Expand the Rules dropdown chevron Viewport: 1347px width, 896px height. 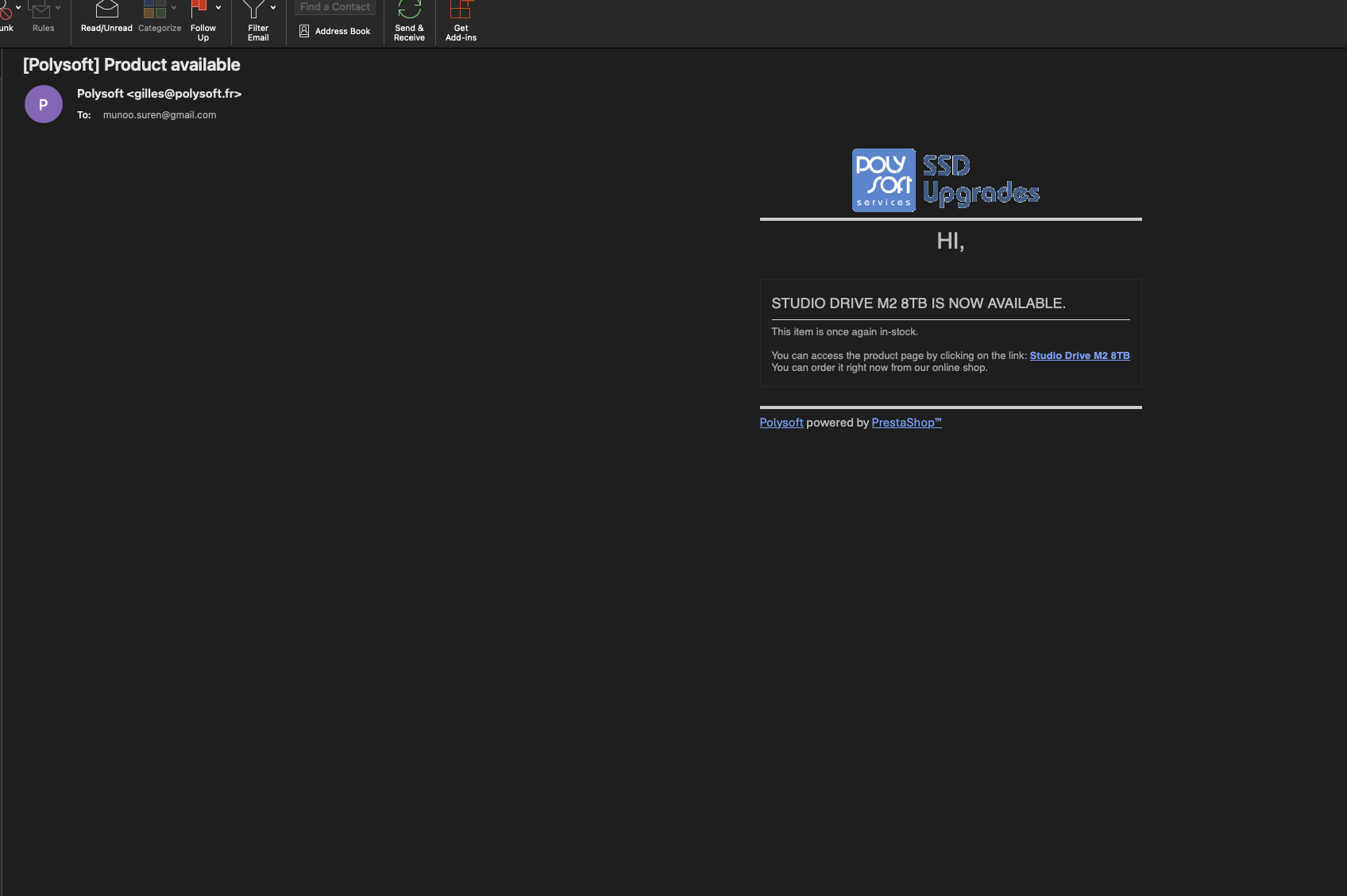(x=56, y=6)
